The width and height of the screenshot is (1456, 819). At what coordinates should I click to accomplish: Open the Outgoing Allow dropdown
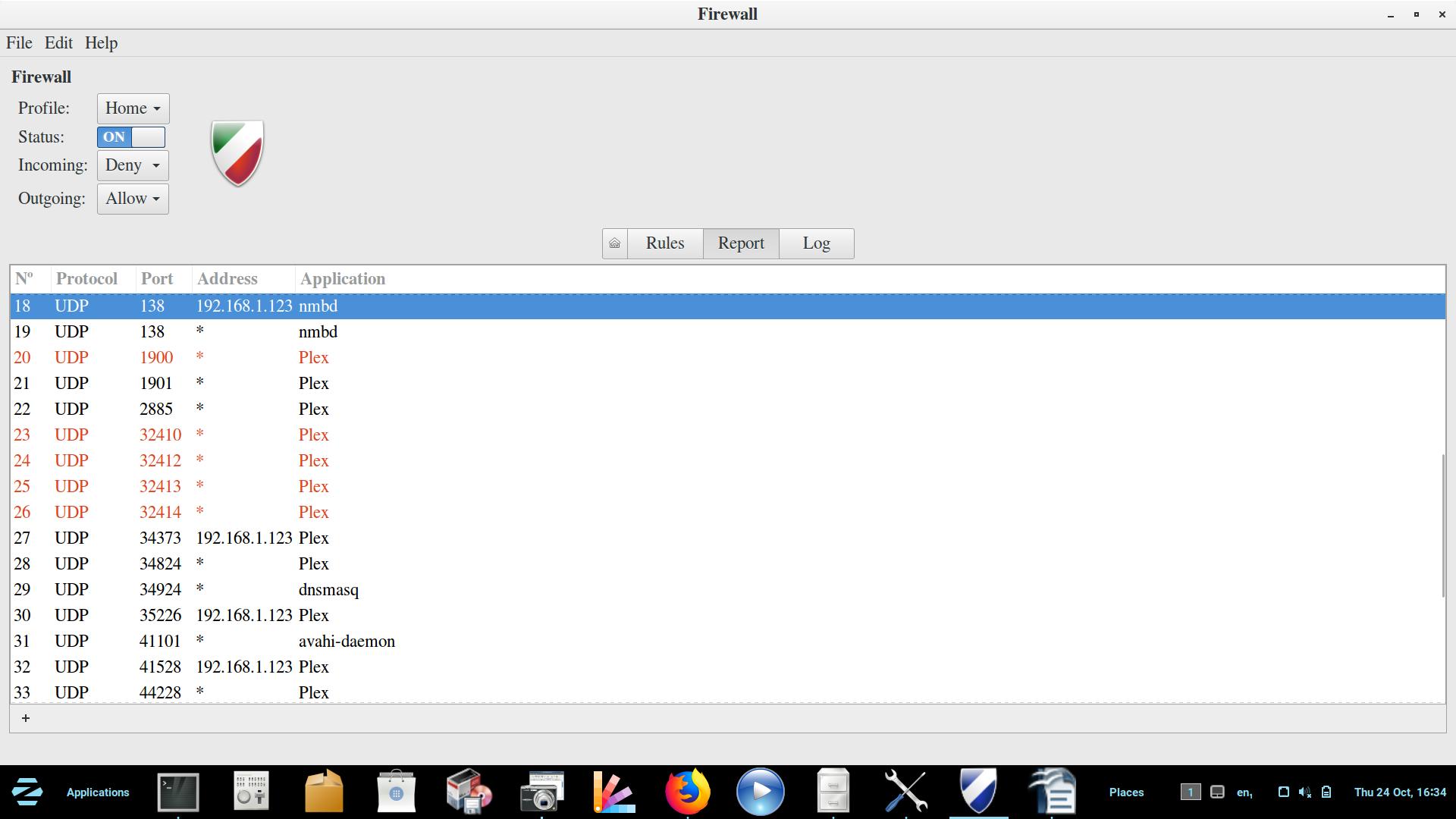133,199
